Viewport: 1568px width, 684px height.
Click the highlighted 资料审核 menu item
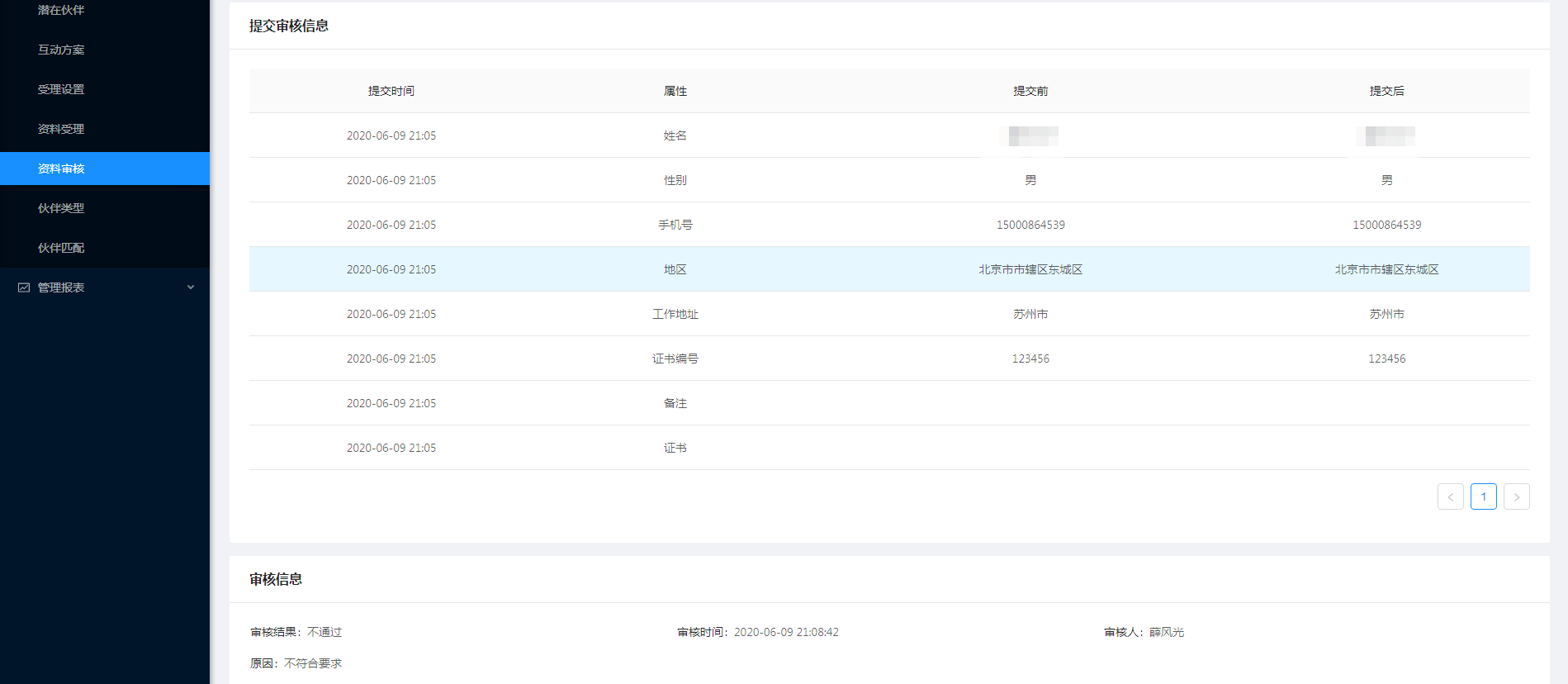[x=105, y=169]
